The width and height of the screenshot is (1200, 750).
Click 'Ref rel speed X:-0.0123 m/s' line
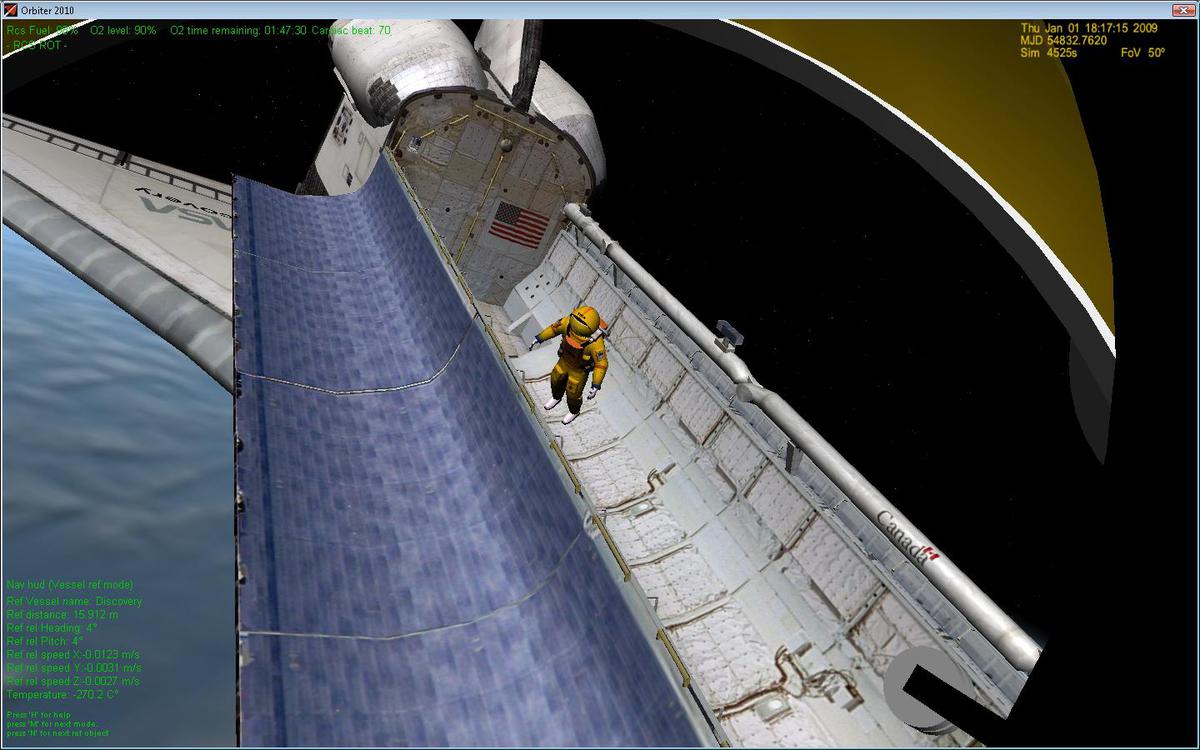click(74, 654)
